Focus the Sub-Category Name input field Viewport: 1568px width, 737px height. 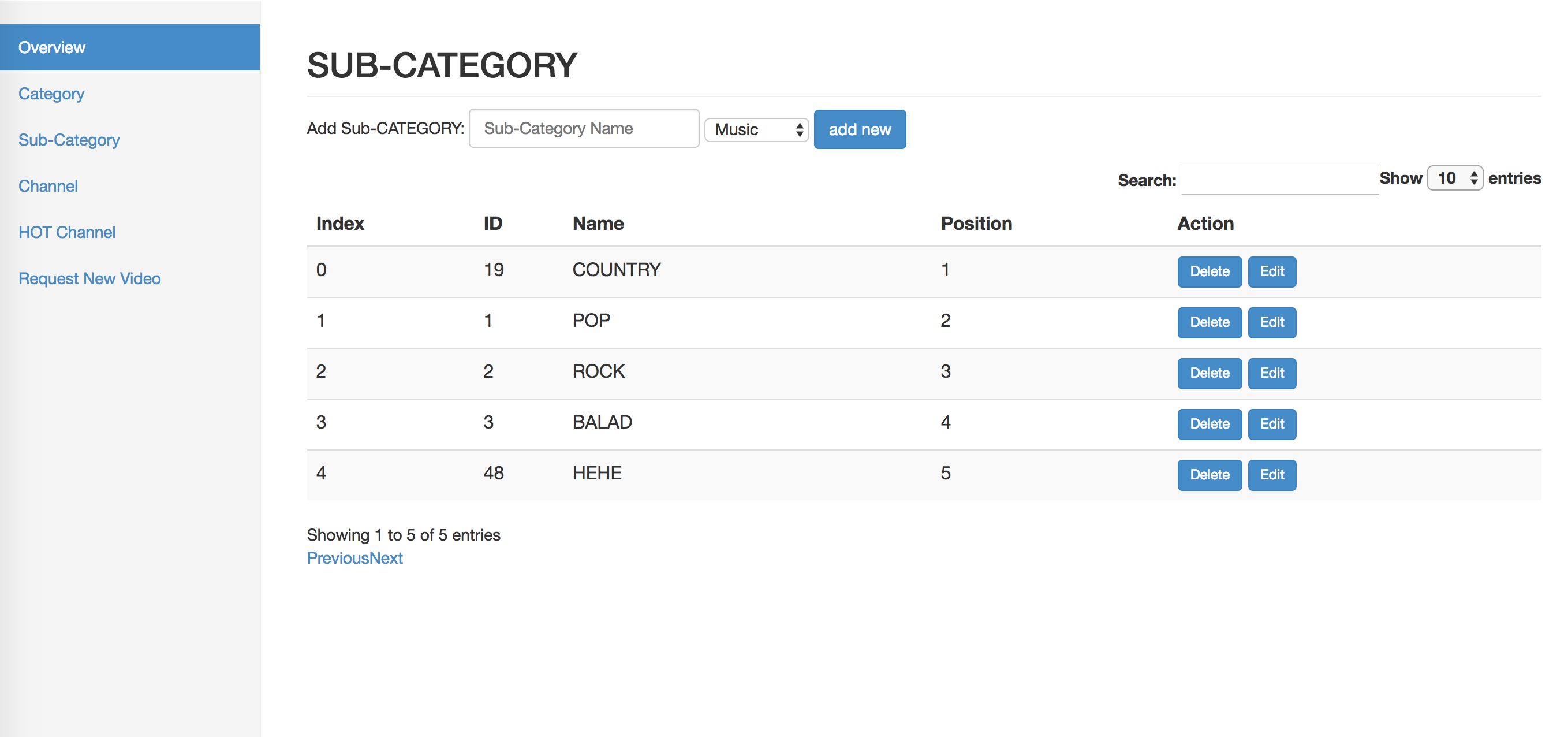[x=583, y=129]
